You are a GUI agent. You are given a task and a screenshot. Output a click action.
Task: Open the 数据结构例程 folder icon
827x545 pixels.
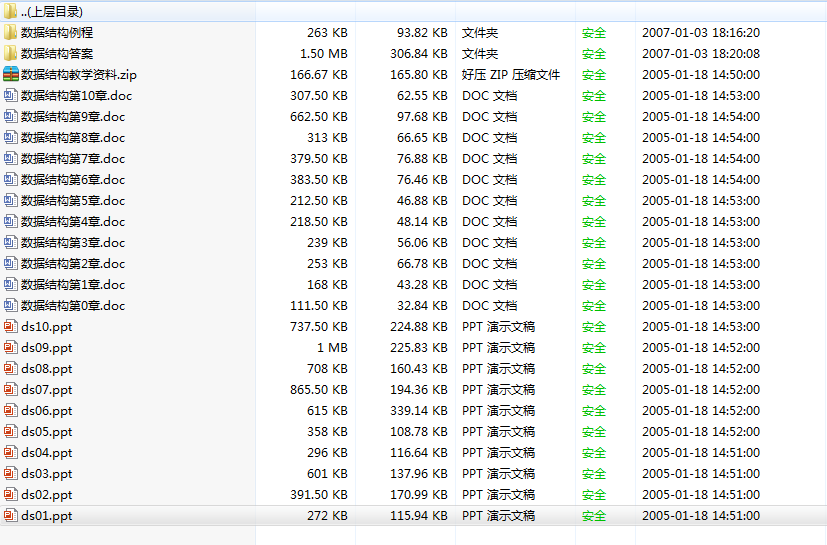coord(11,32)
